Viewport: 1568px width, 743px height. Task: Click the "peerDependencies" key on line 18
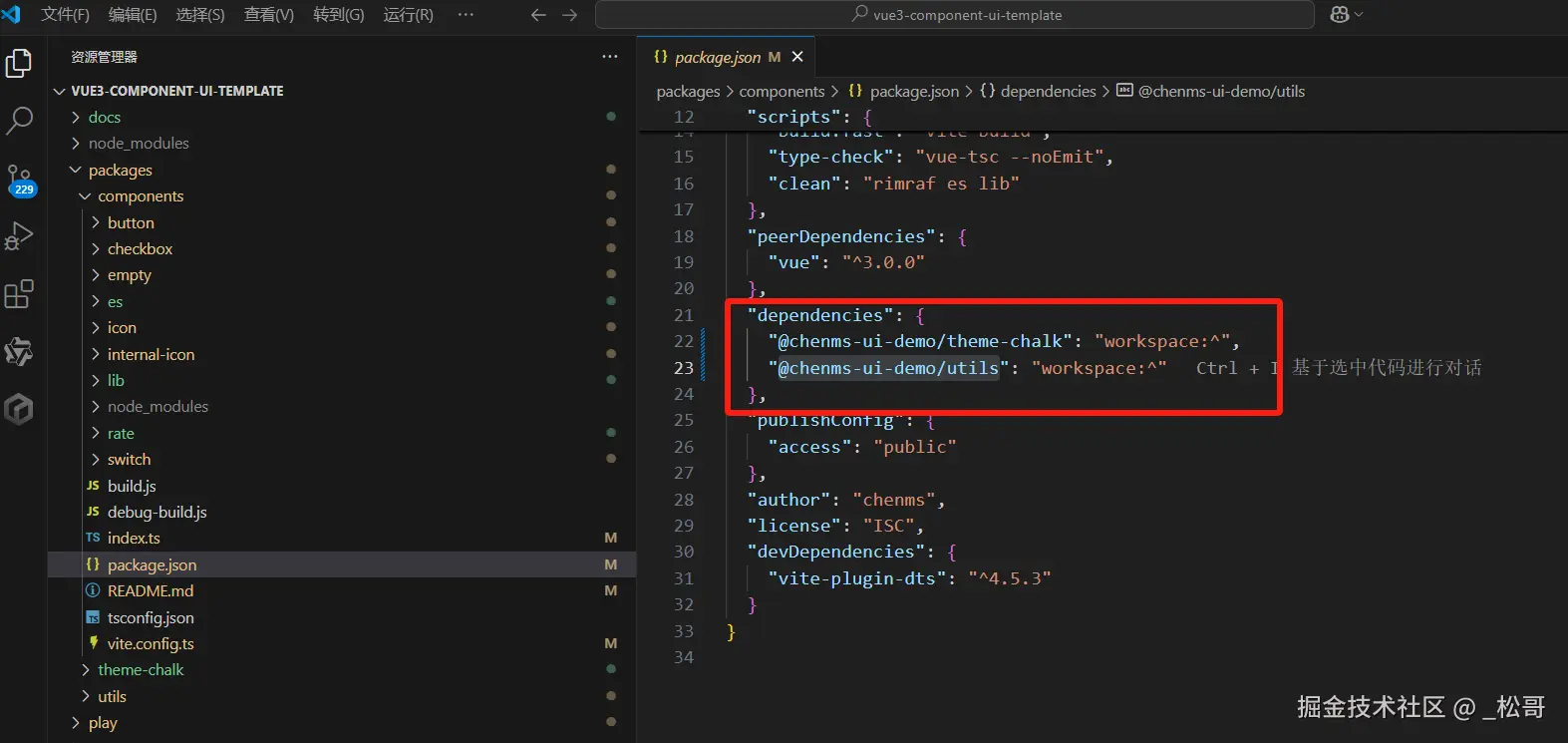click(x=841, y=236)
